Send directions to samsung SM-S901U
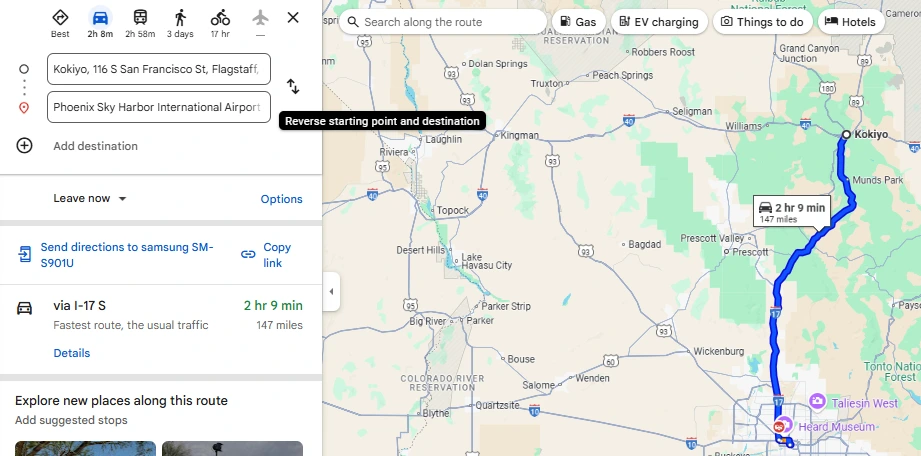Screen dimensions: 921x456 click(x=127, y=255)
